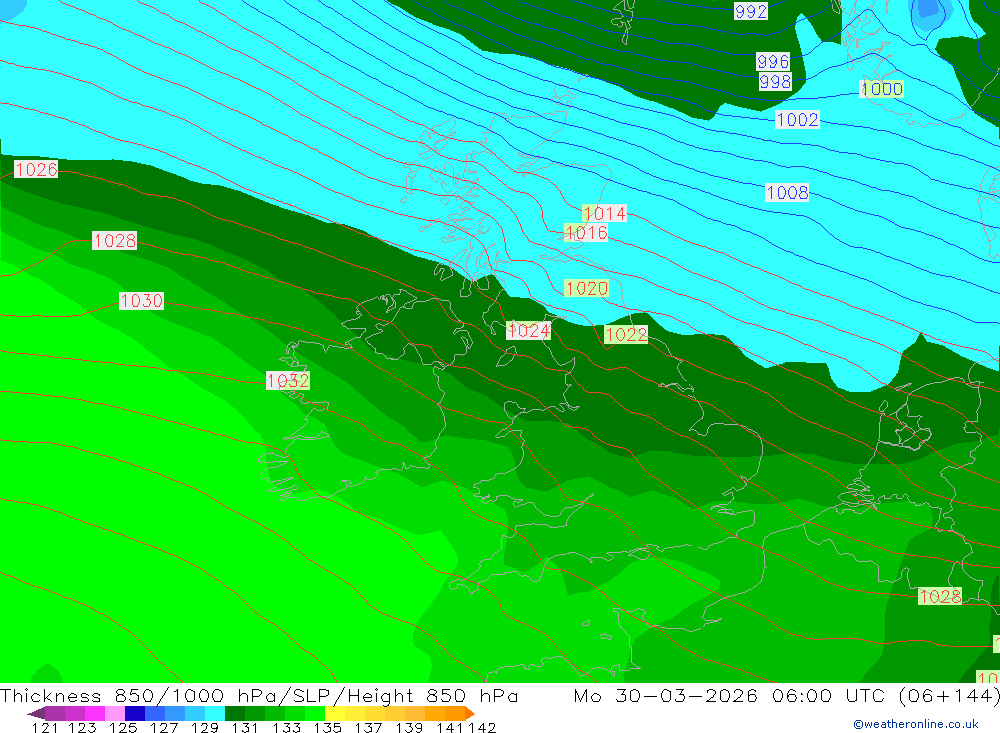Select the magenta legend swatch above 124
Screen dimensions: 1000x733
[x=95, y=713]
